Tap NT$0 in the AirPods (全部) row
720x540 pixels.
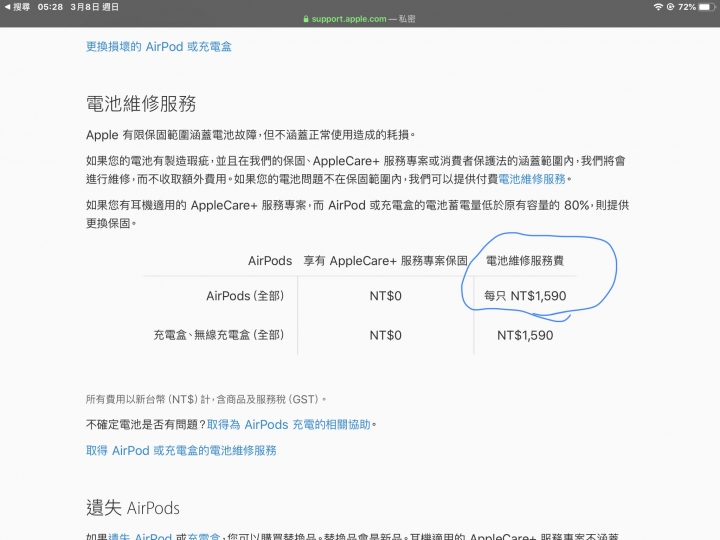(x=386, y=296)
